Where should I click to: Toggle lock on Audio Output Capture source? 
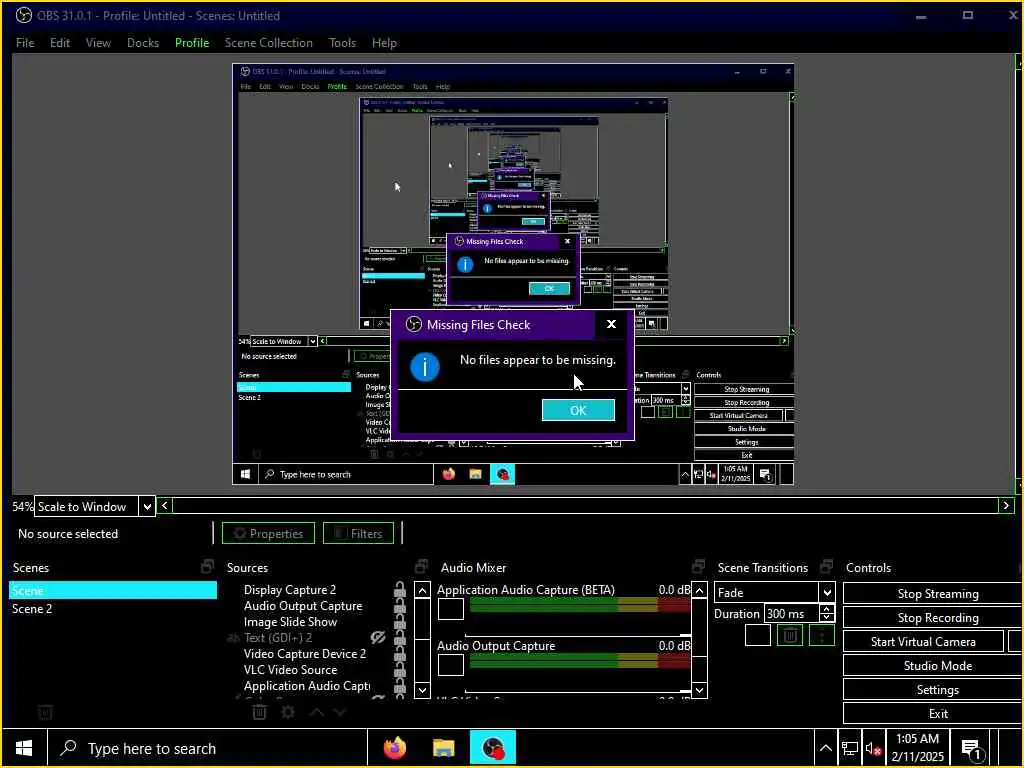coord(400,607)
